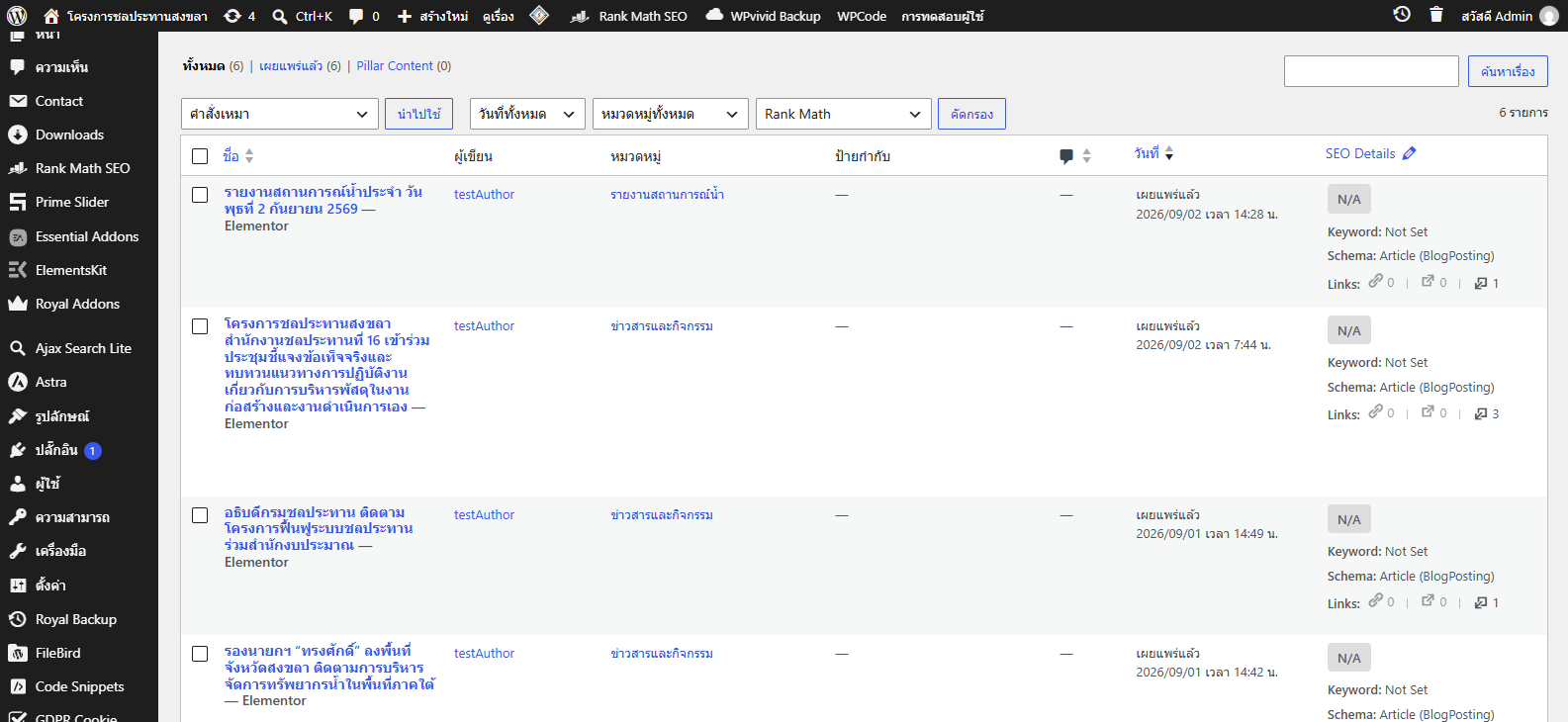Click the clock history icon in admin bar
Viewport: 1568px width, 722px height.
coord(1402,15)
